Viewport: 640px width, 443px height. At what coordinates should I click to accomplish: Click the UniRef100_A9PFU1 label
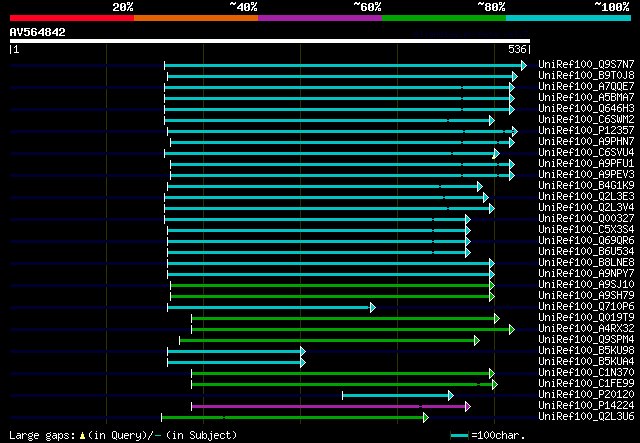[586, 163]
